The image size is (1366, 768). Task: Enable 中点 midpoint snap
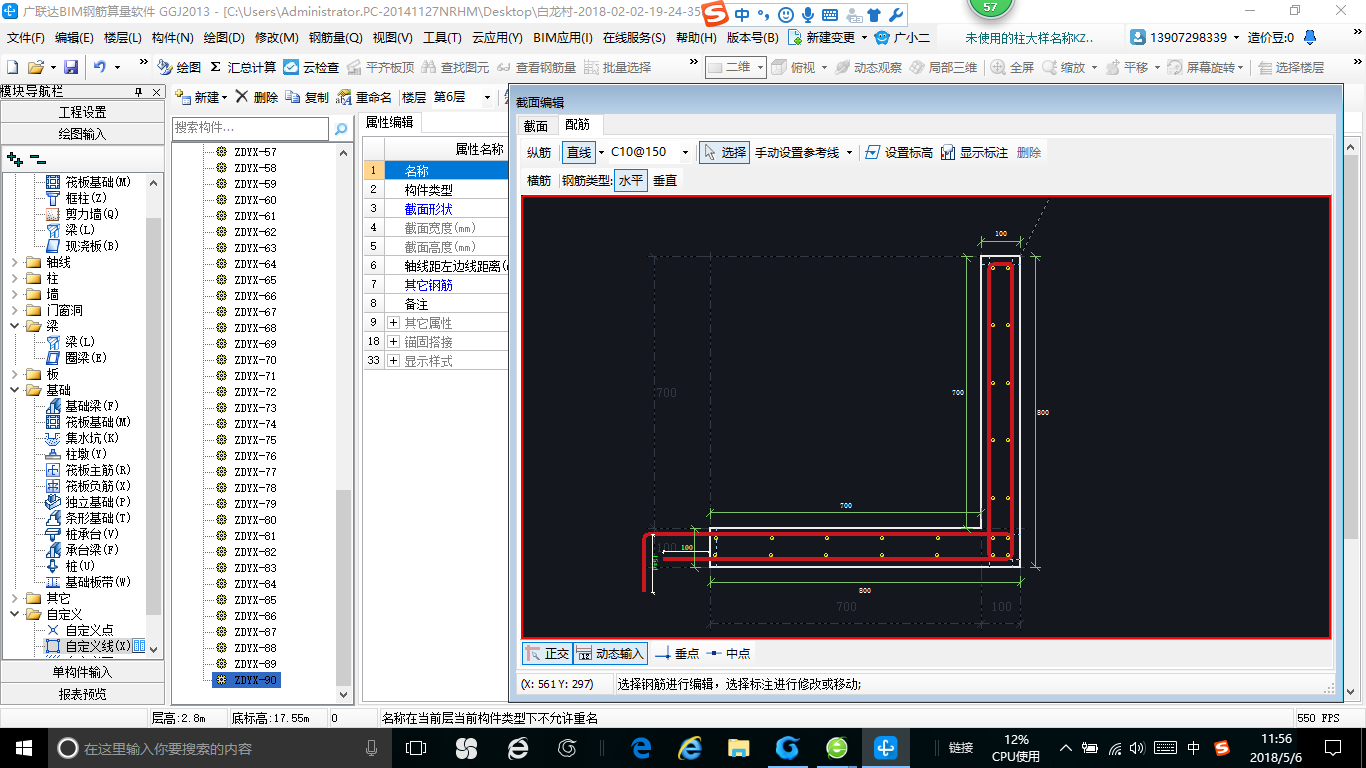click(729, 653)
